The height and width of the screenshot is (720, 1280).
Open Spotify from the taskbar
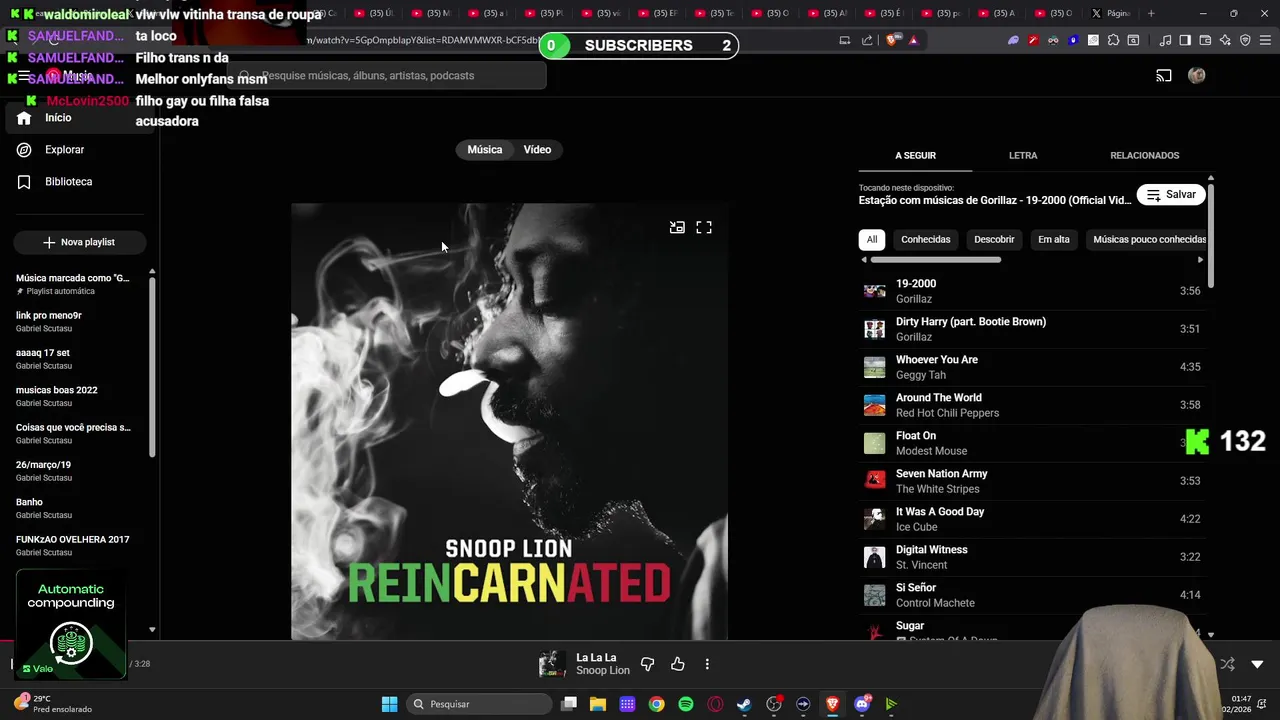tap(686, 704)
